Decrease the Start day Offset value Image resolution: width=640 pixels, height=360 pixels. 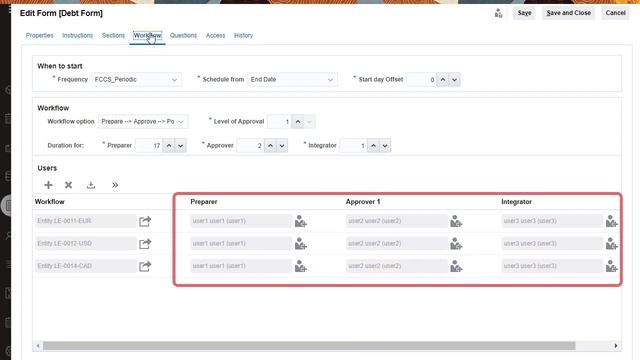(454, 80)
